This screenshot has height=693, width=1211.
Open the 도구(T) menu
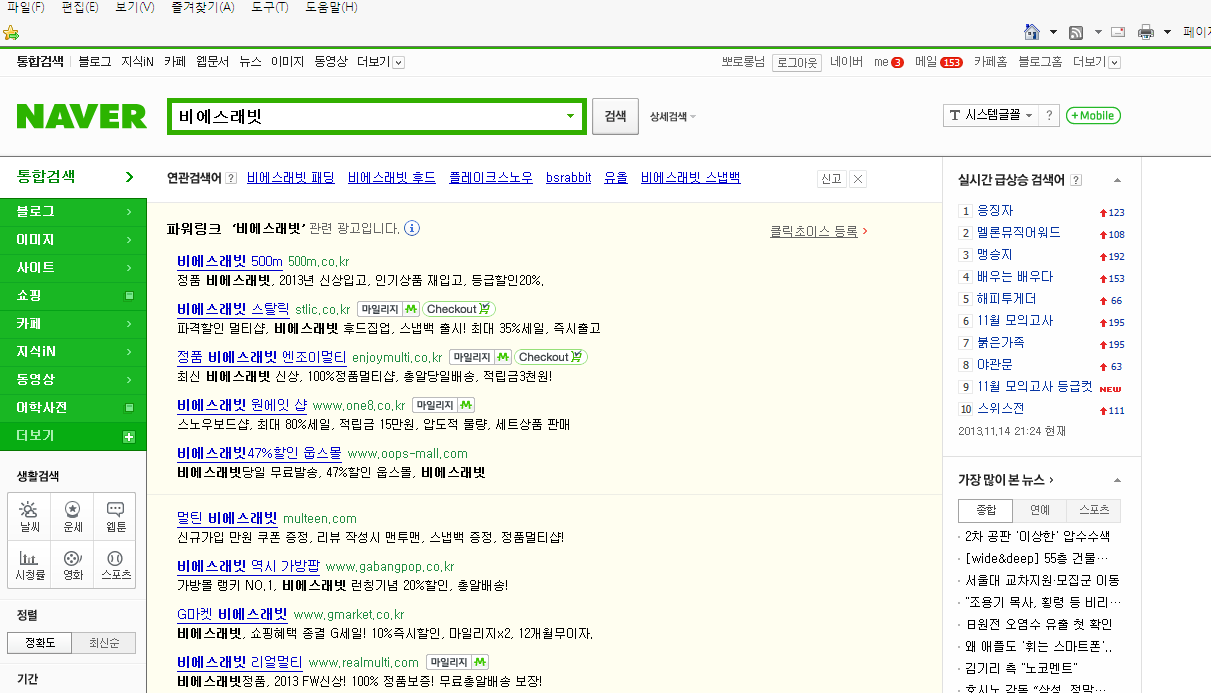pyautogui.click(x=269, y=8)
